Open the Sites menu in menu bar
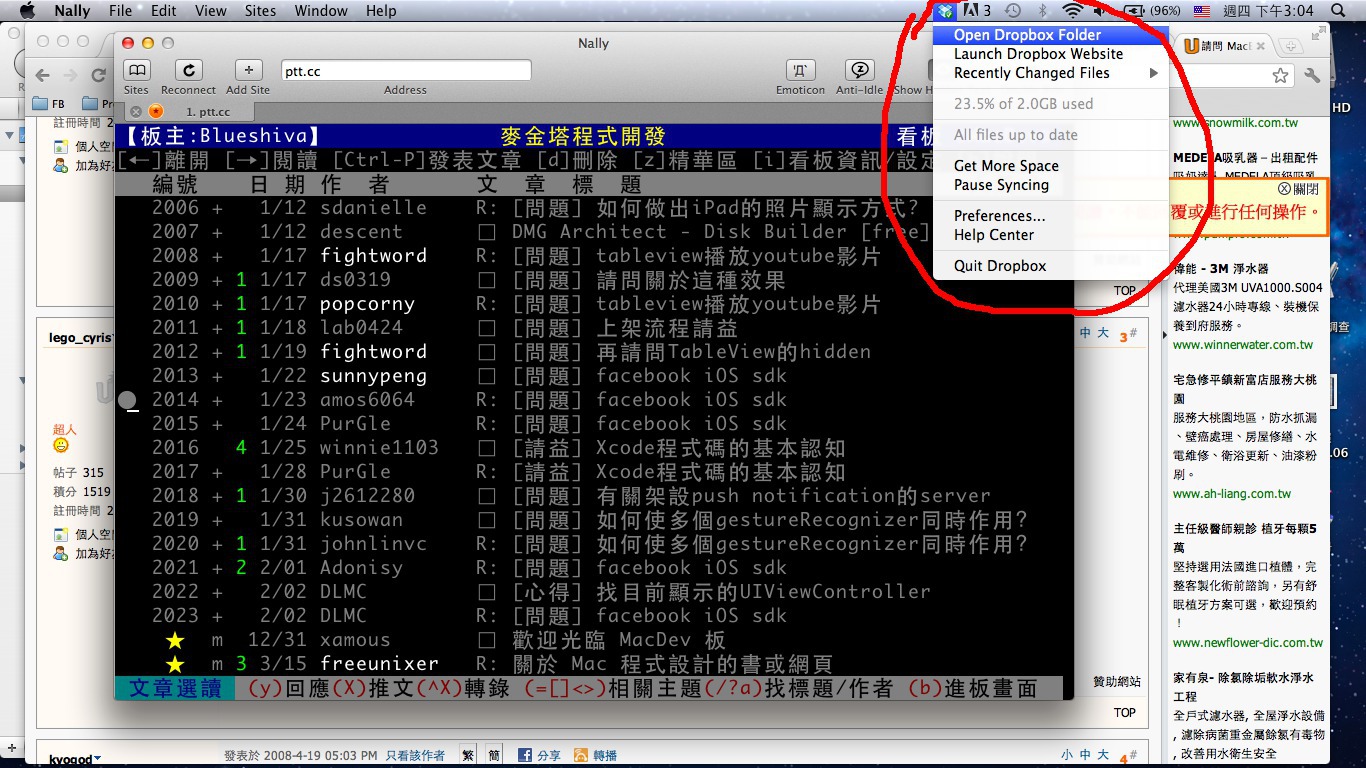Viewport: 1366px width, 768px height. 260,11
